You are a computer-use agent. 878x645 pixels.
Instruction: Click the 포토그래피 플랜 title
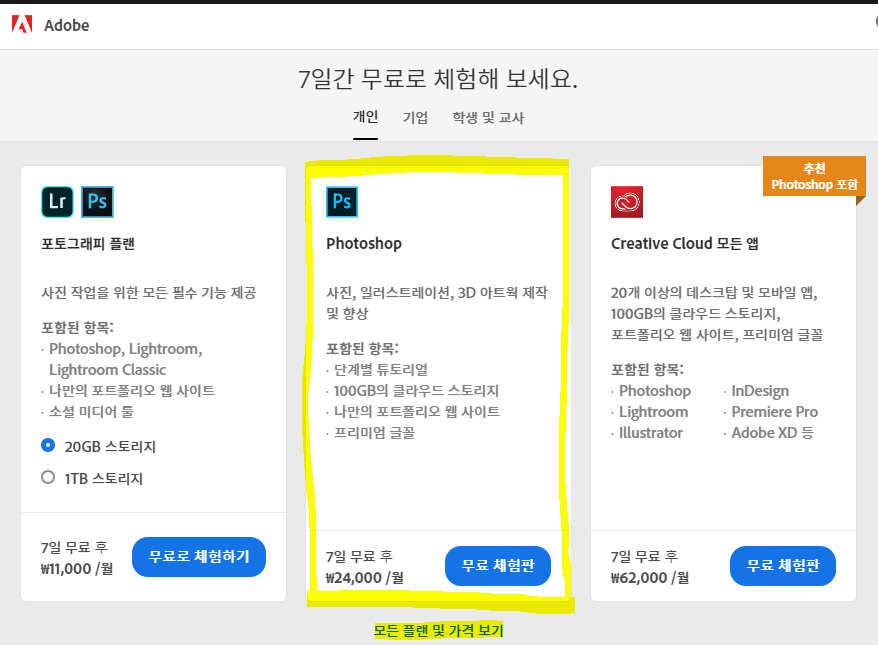88,244
